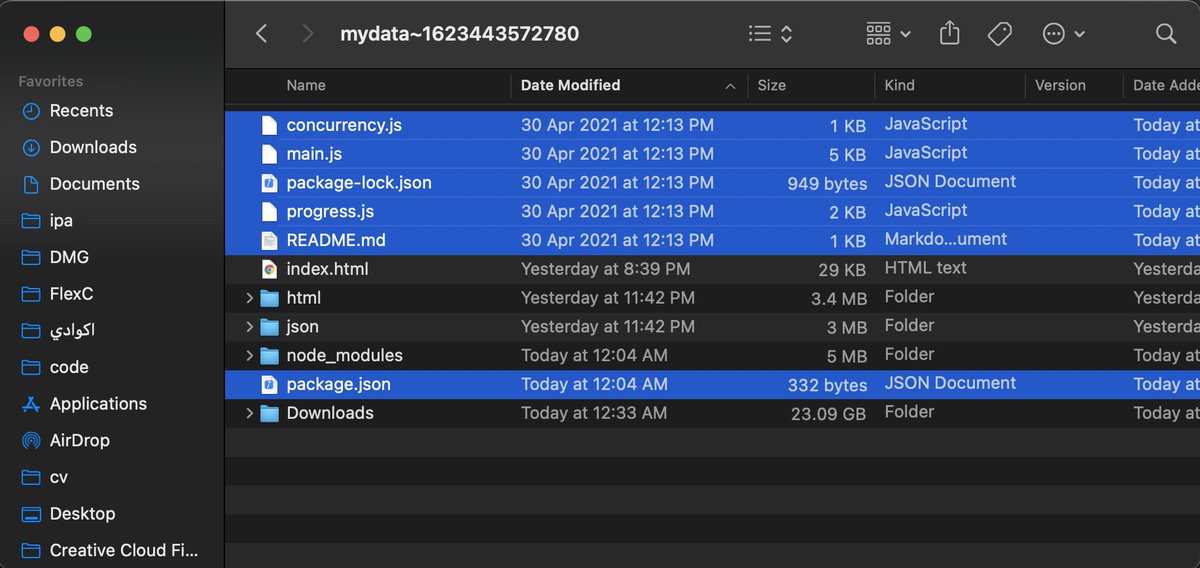Select the file name package.json
Screen dimensions: 1200x568
[x=338, y=384]
